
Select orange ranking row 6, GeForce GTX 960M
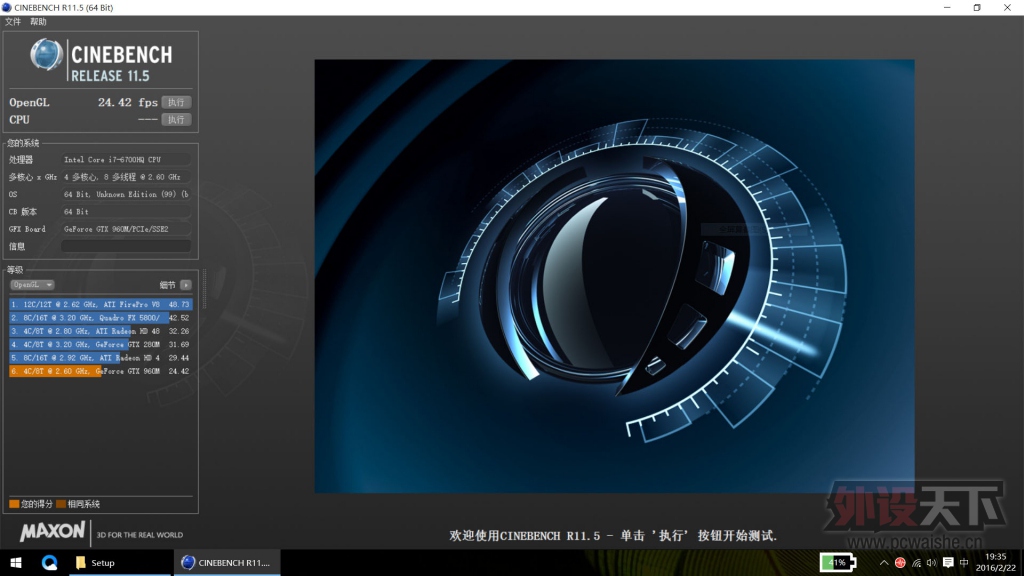pos(101,371)
